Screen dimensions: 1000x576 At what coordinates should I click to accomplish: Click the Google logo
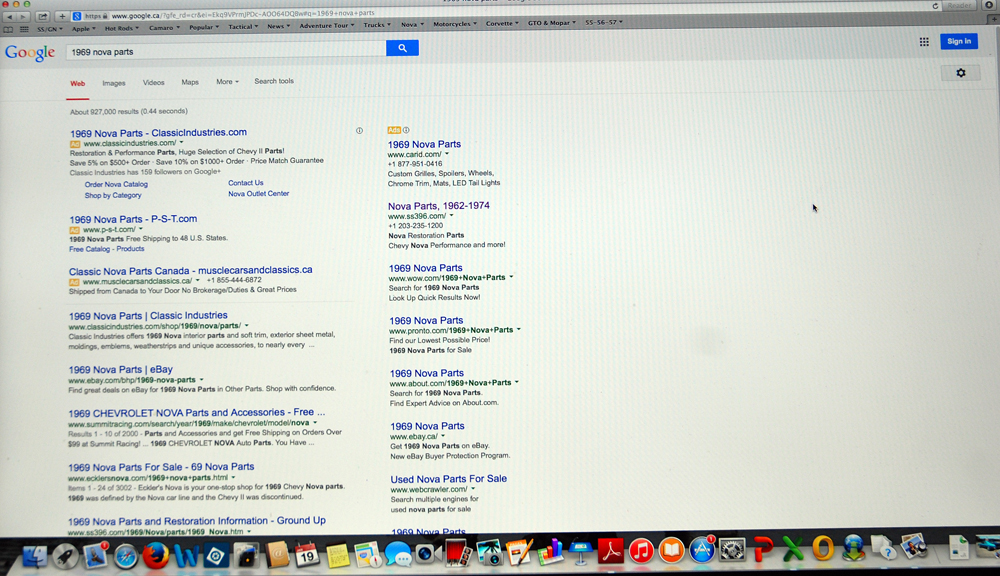[x=30, y=52]
